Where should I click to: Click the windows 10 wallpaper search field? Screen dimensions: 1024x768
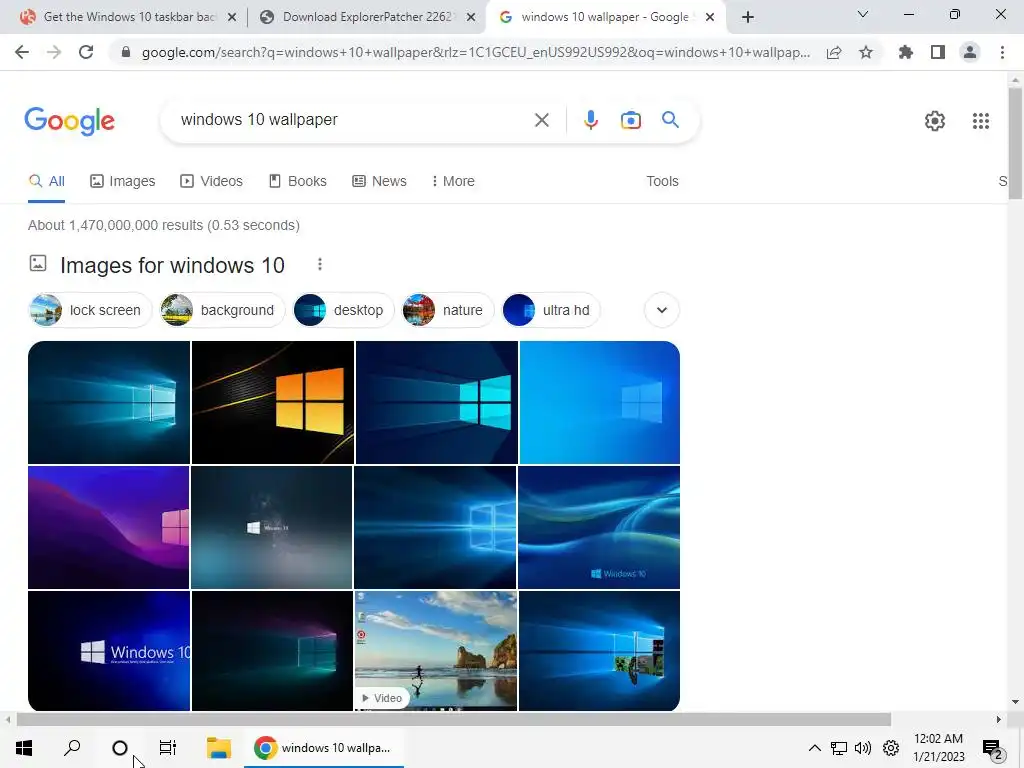click(x=353, y=120)
